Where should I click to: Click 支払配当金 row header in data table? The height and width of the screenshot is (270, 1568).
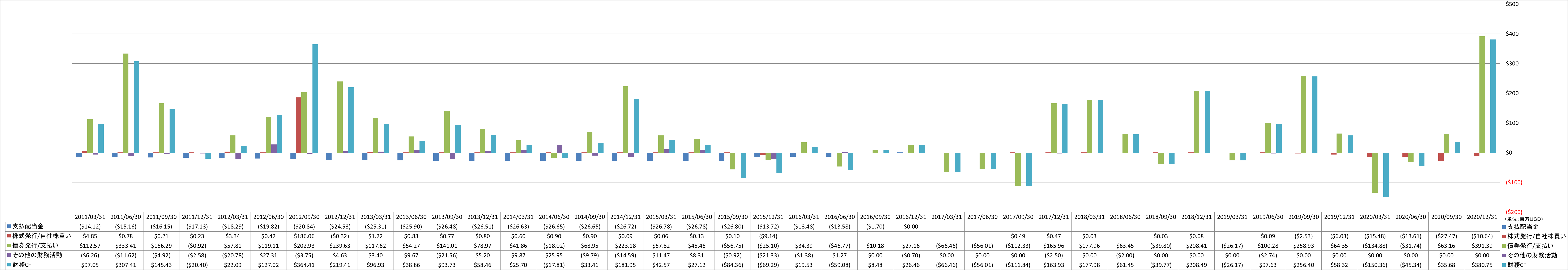point(27,227)
